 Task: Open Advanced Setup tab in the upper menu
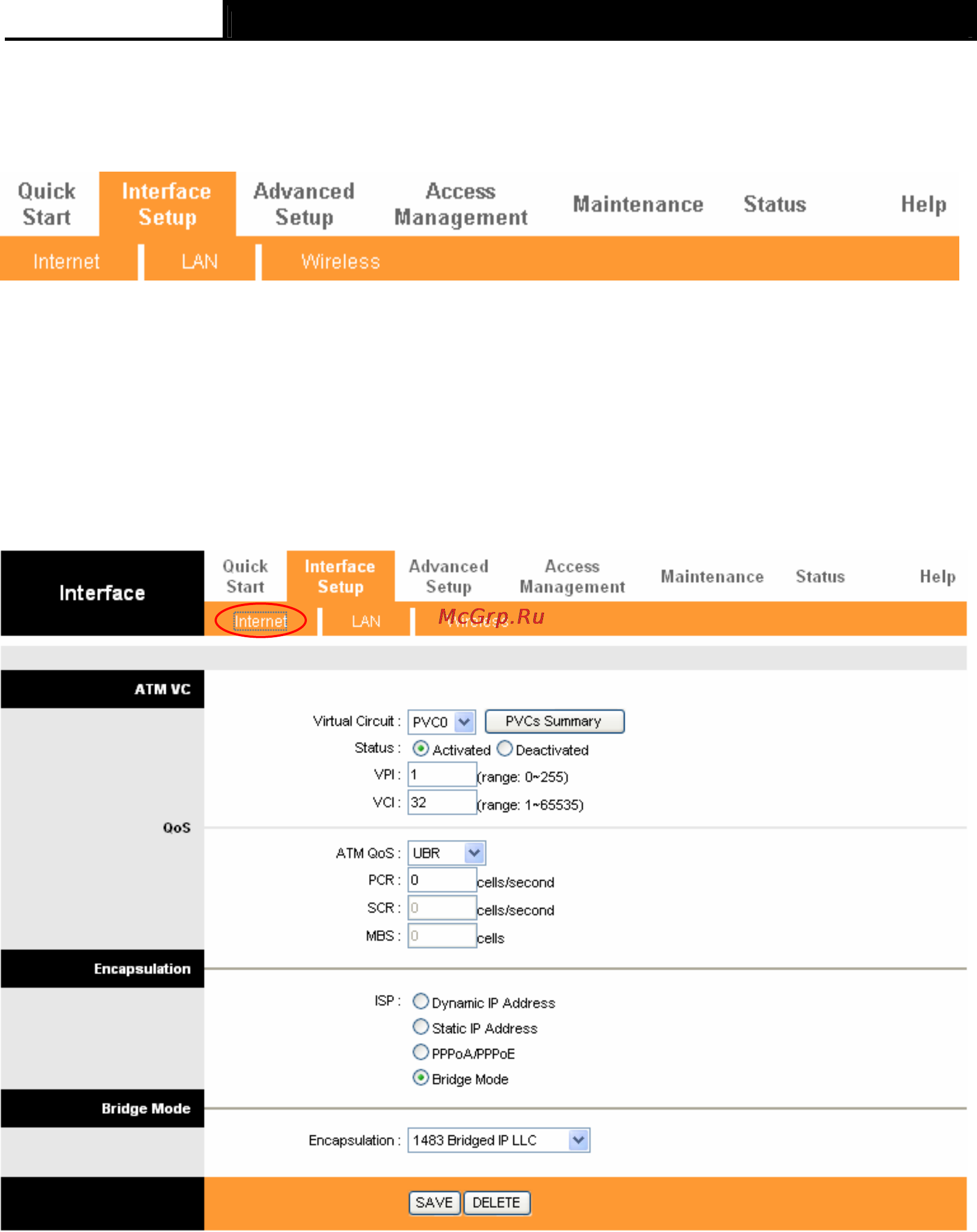(304, 204)
